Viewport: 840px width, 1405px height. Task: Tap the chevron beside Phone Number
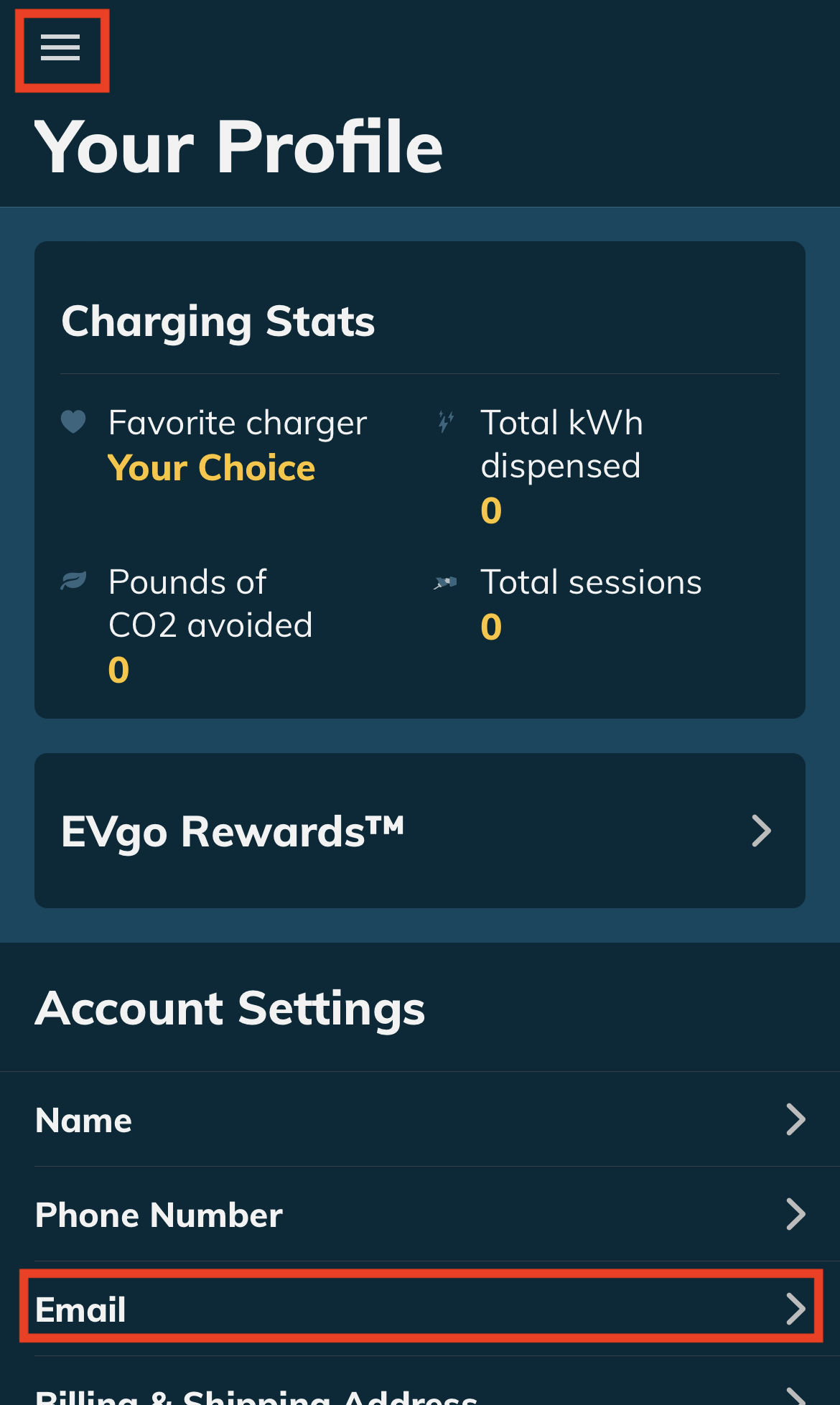tap(795, 1214)
